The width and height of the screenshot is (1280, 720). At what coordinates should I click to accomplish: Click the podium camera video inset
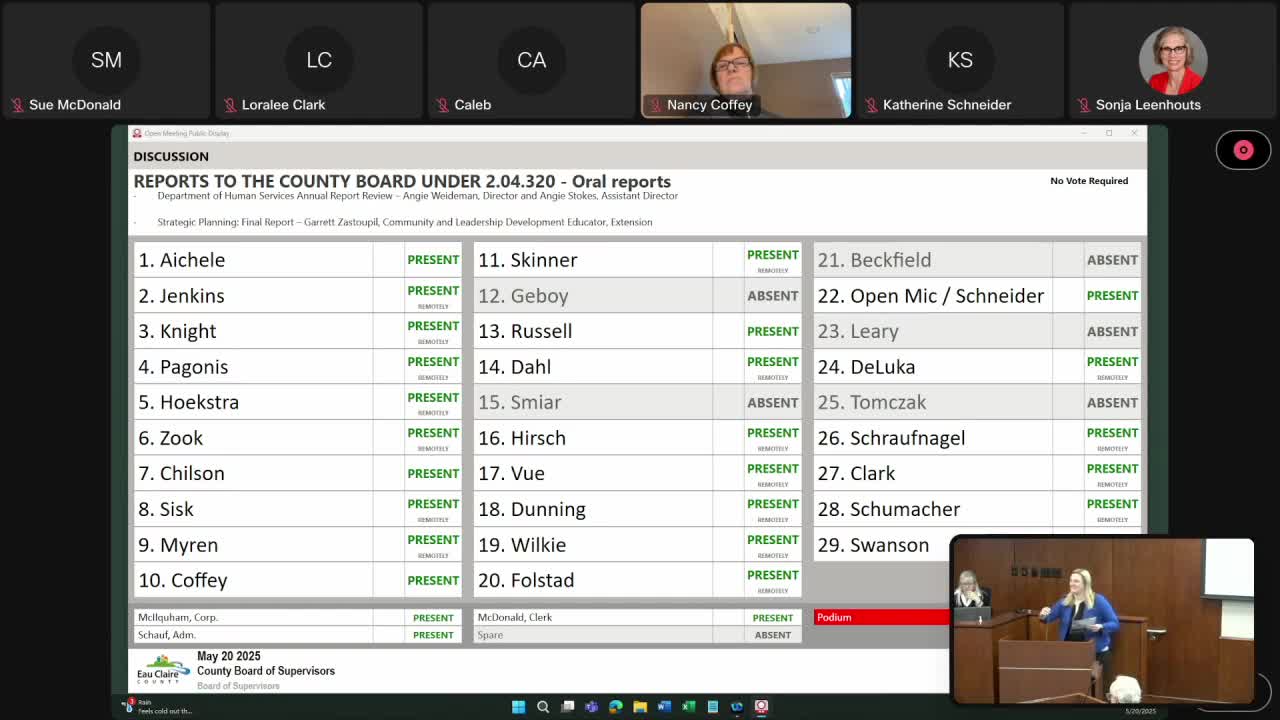coord(1102,621)
